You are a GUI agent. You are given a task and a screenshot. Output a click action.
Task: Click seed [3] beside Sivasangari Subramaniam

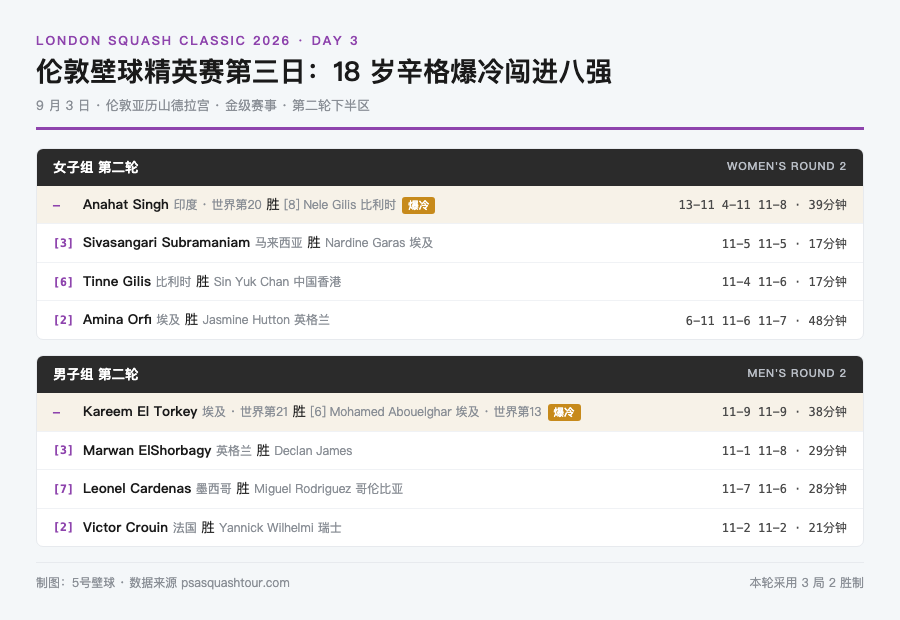63,243
